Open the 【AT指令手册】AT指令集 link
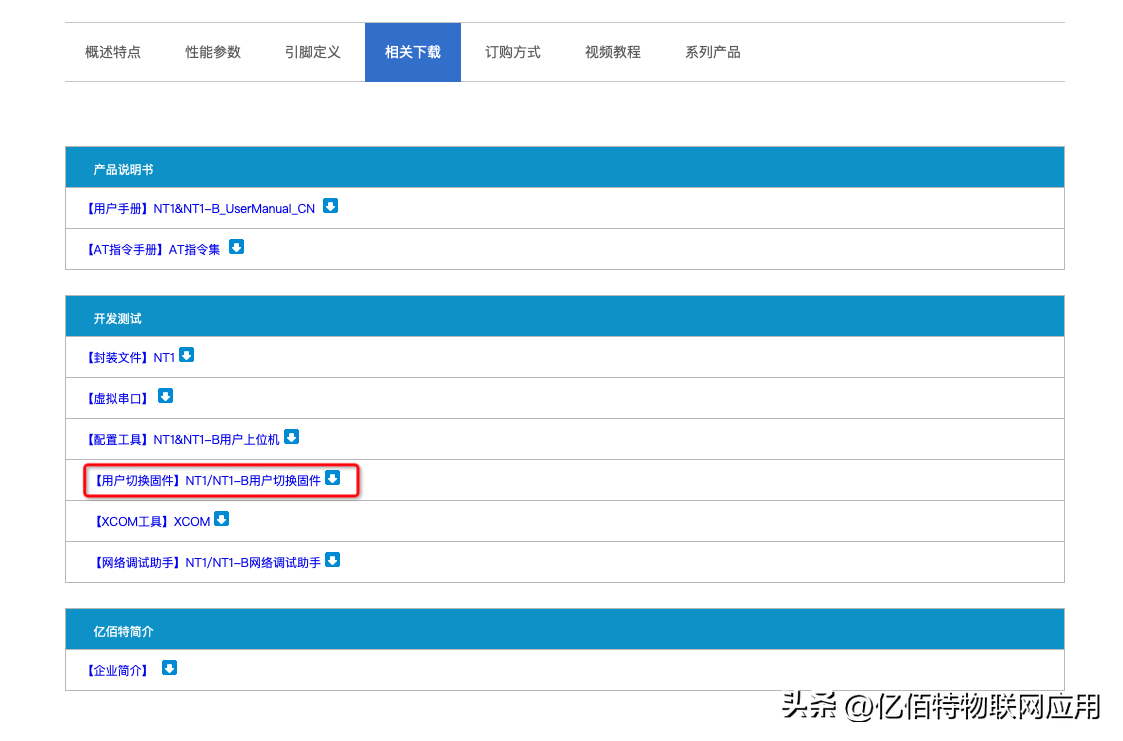1123x741 pixels. 148,250
